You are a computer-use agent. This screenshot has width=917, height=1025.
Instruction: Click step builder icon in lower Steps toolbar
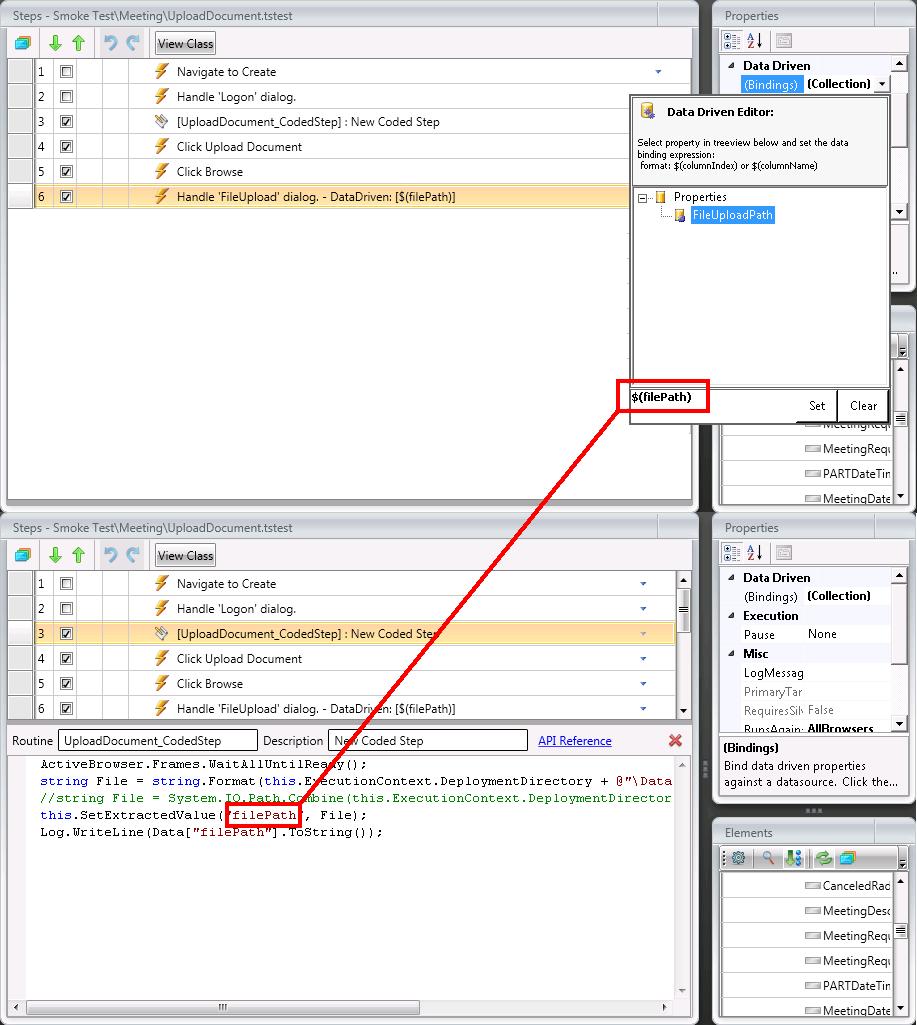[x=23, y=556]
